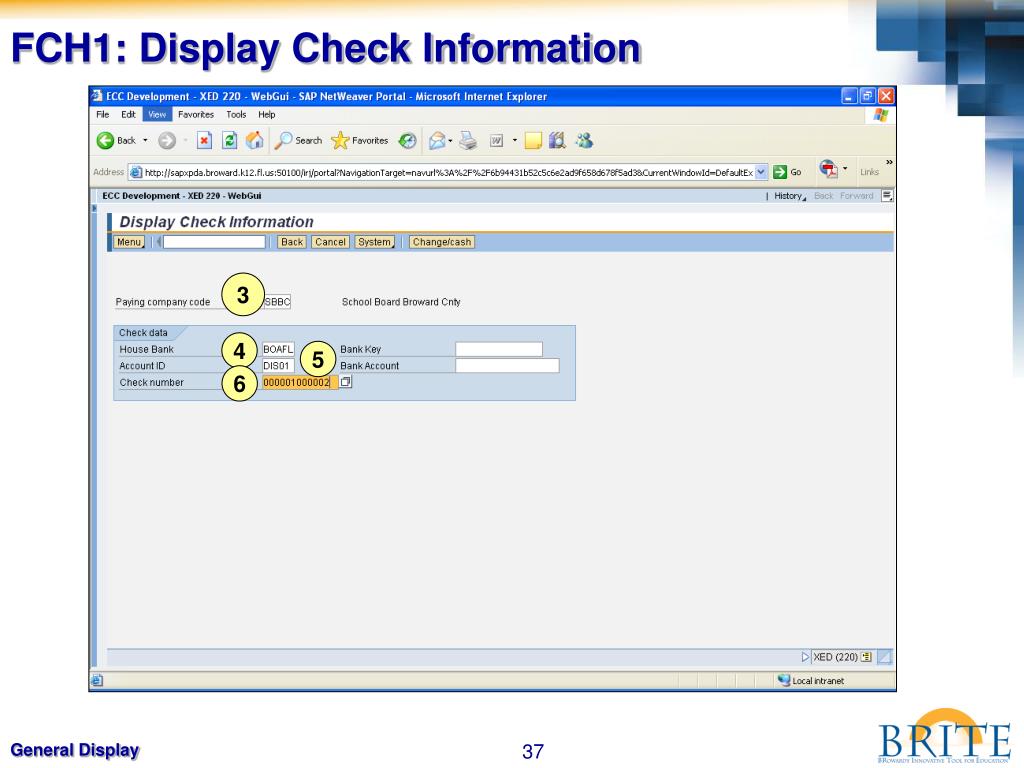
Task: Click the Local intranet zone icon
Action: coord(784,680)
